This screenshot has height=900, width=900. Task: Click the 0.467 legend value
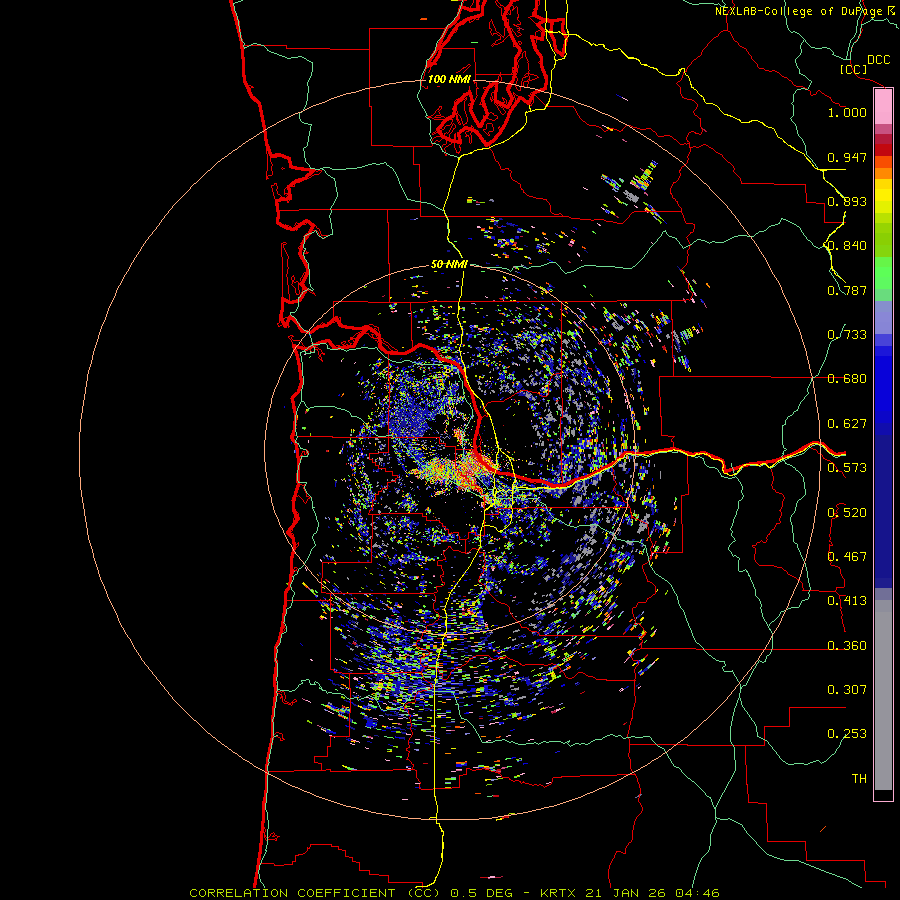(847, 557)
